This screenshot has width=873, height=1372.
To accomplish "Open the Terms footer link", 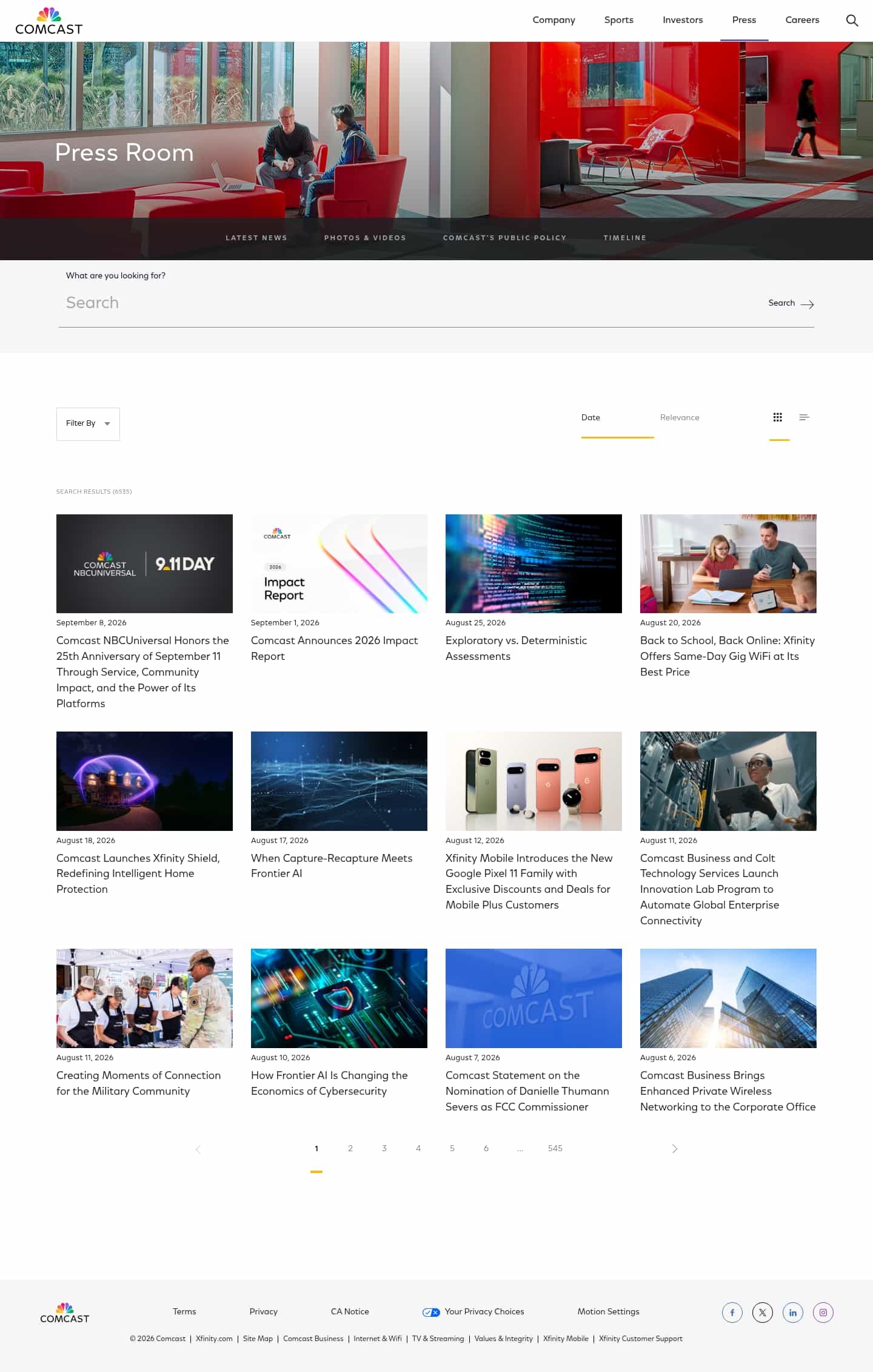I will tap(184, 1311).
